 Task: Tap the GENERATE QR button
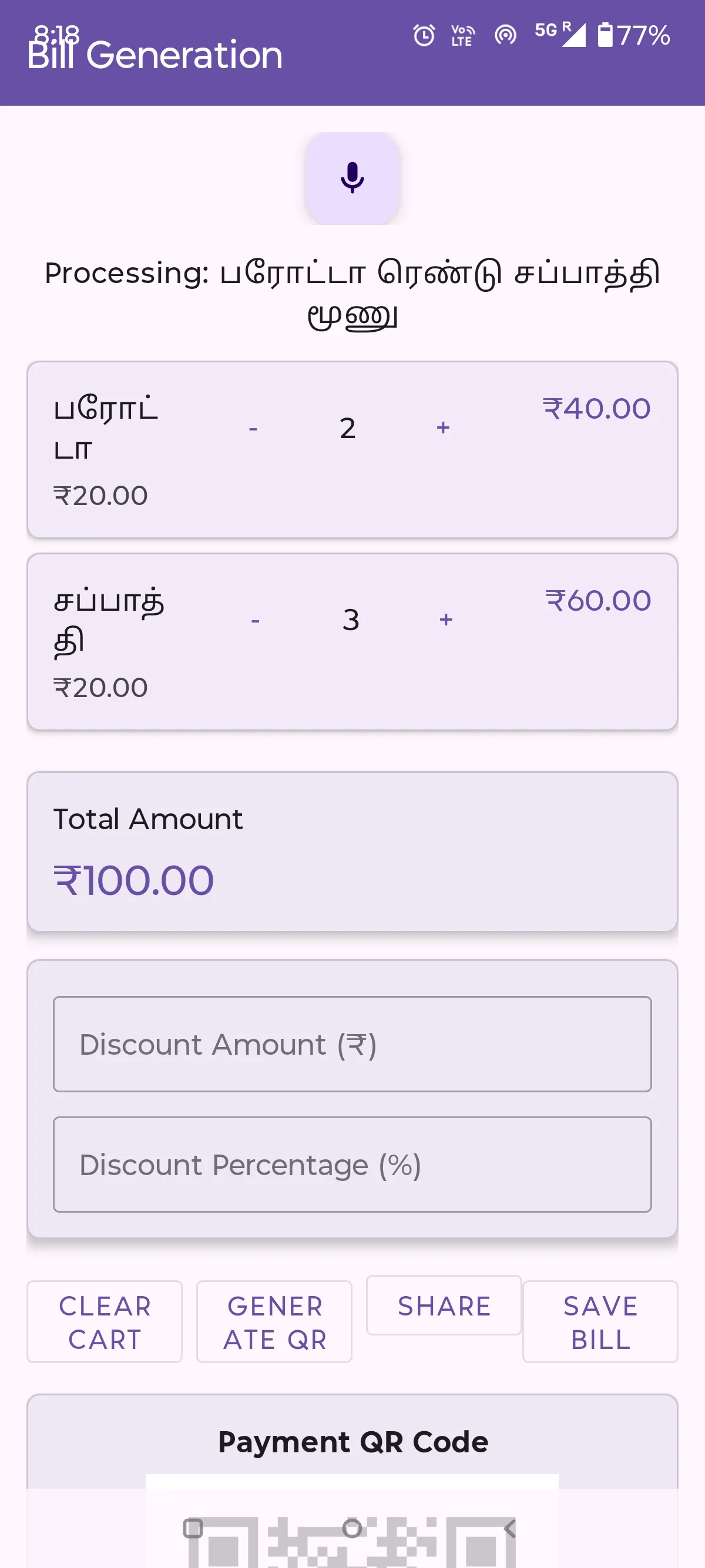coord(274,1322)
